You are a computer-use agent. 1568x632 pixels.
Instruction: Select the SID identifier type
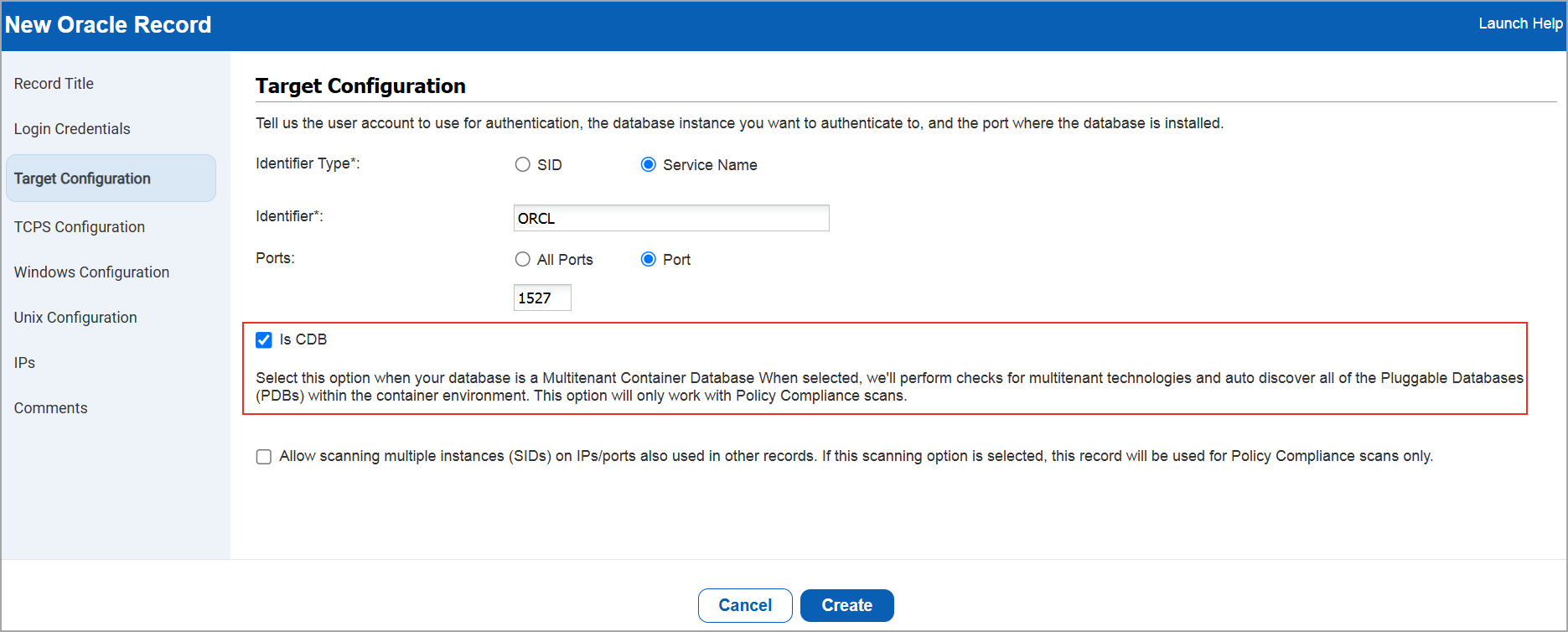click(523, 165)
